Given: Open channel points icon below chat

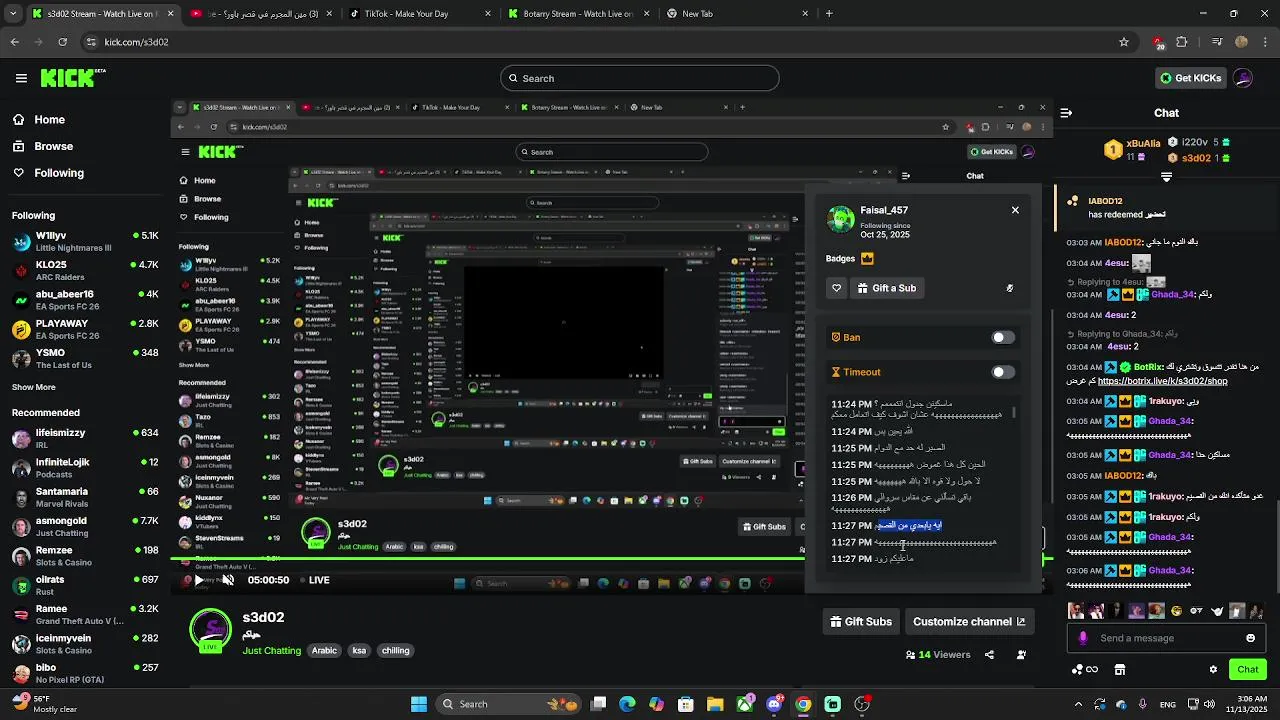Looking at the screenshot, I should (x=1084, y=670).
